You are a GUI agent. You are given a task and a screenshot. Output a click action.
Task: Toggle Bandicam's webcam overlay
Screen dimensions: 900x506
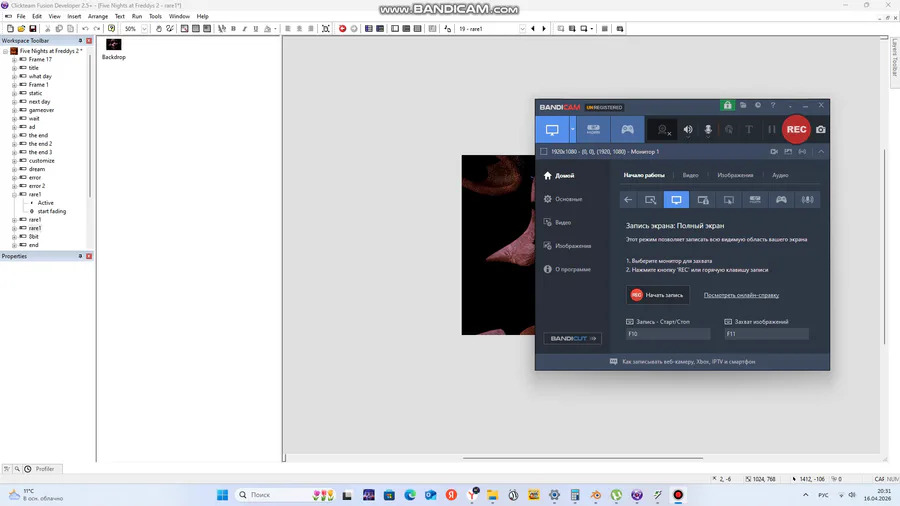click(x=663, y=130)
